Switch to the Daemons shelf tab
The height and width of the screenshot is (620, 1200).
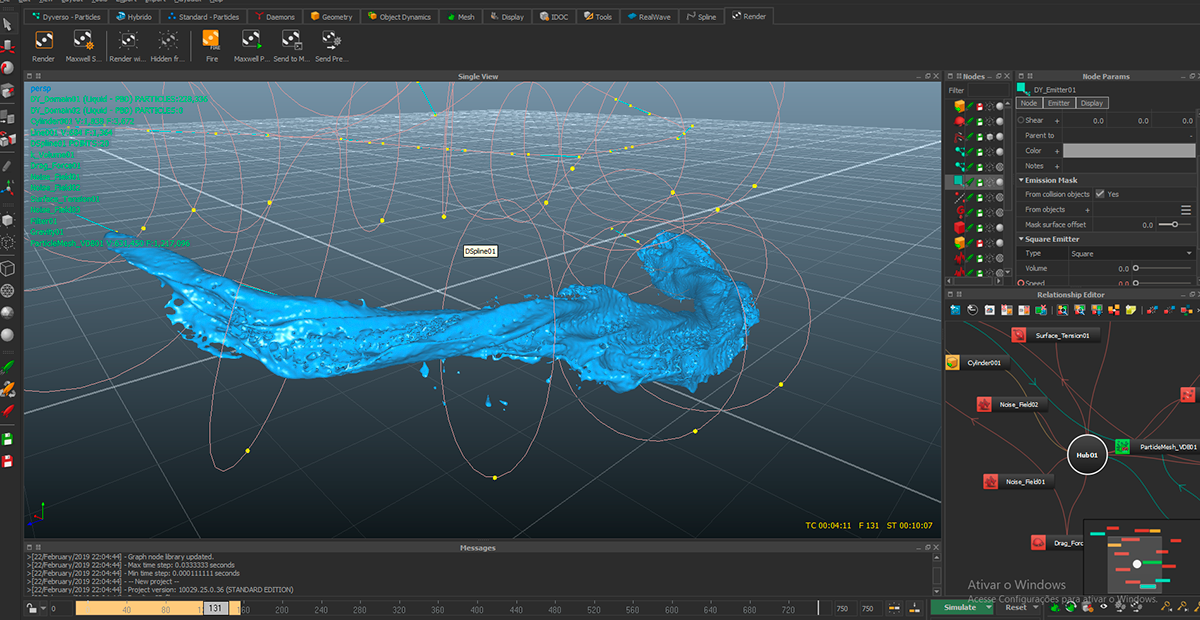(x=276, y=16)
